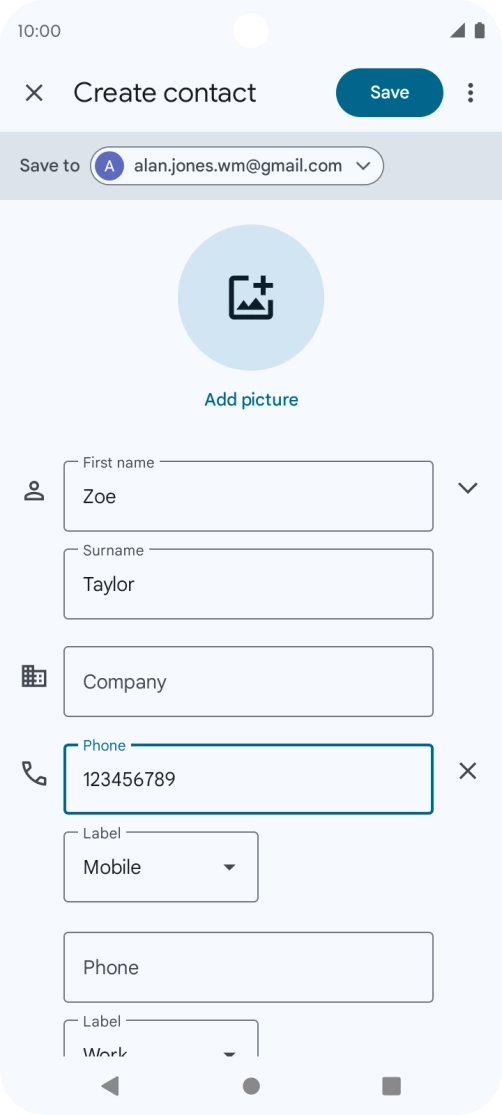Open the three-dot overflow menu
The height and width of the screenshot is (1115, 502).
coord(470,92)
